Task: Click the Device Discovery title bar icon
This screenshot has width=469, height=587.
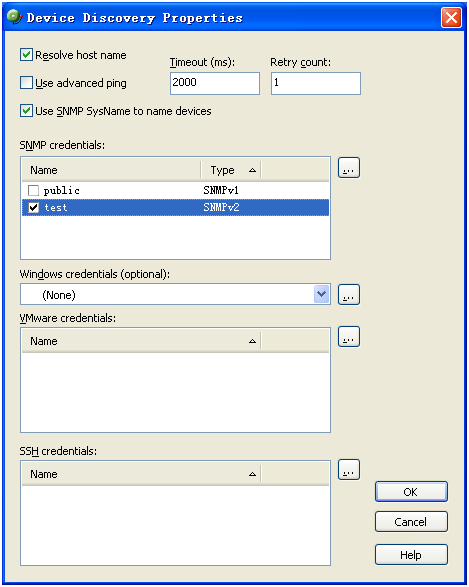Action: click(14, 17)
